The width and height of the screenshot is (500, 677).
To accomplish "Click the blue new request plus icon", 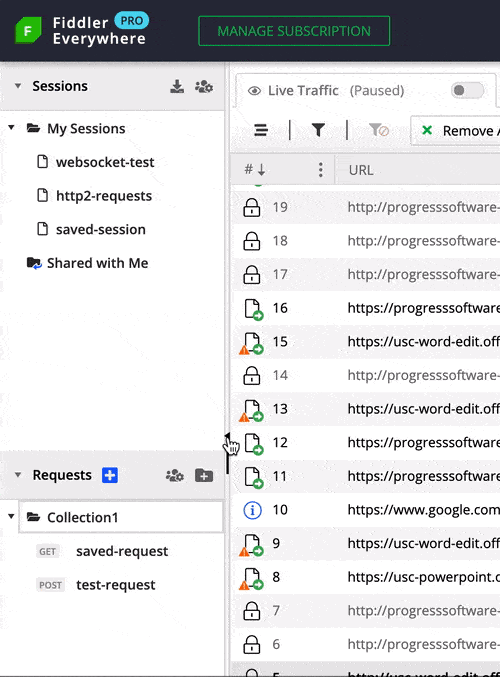I will [110, 475].
